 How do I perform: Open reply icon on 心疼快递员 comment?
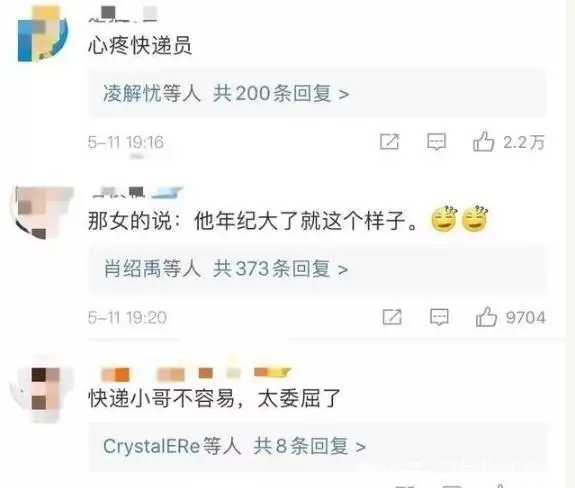(436, 142)
